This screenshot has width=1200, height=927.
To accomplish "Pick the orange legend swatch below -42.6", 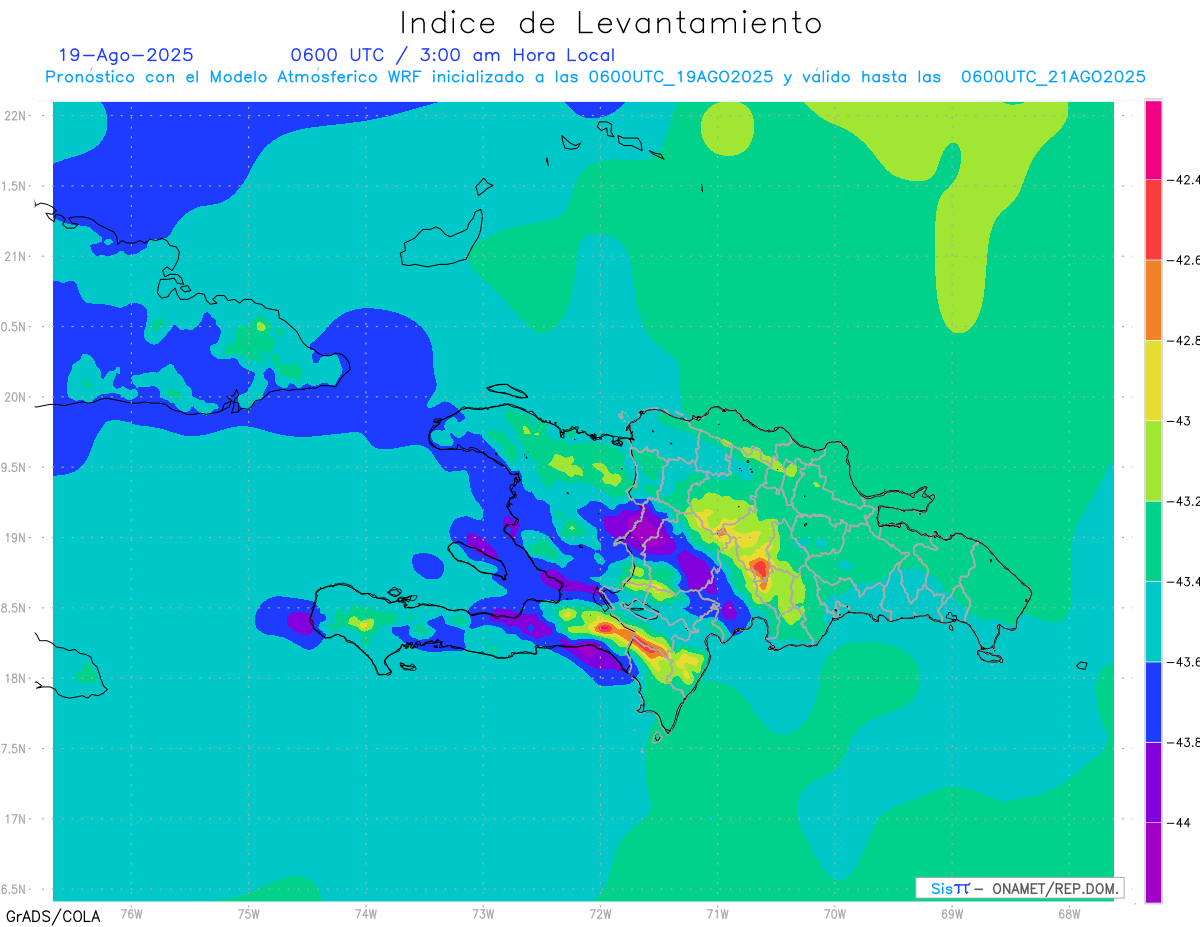I will 1153,300.
